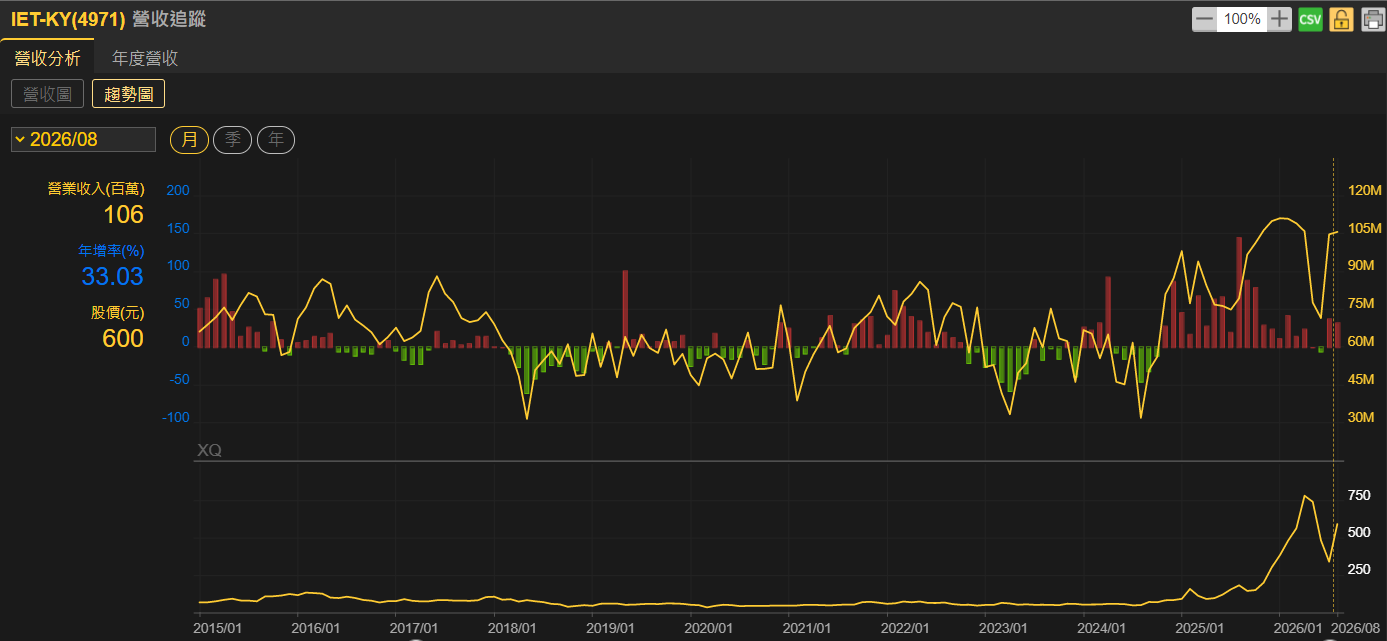This screenshot has width=1387, height=641.
Task: Click the 100% zoom level field
Action: (x=1242, y=19)
